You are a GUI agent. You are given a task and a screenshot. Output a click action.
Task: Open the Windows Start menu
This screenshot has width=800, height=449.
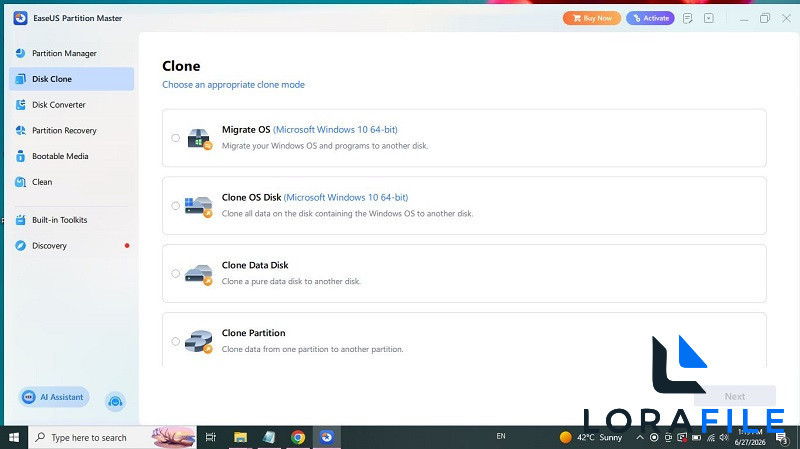14,438
